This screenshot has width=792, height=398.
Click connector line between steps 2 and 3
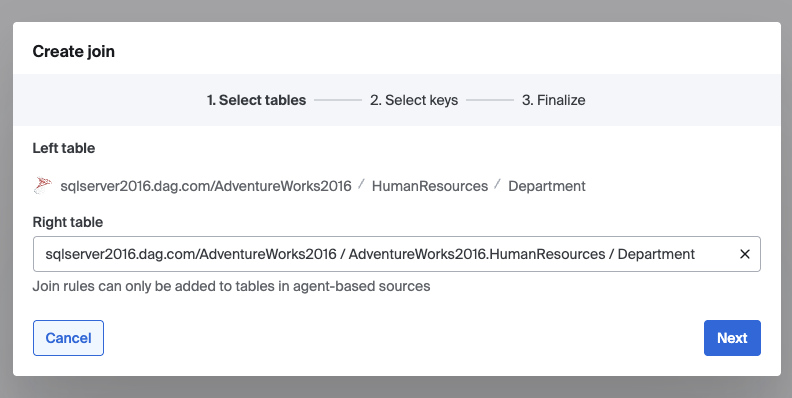[490, 100]
